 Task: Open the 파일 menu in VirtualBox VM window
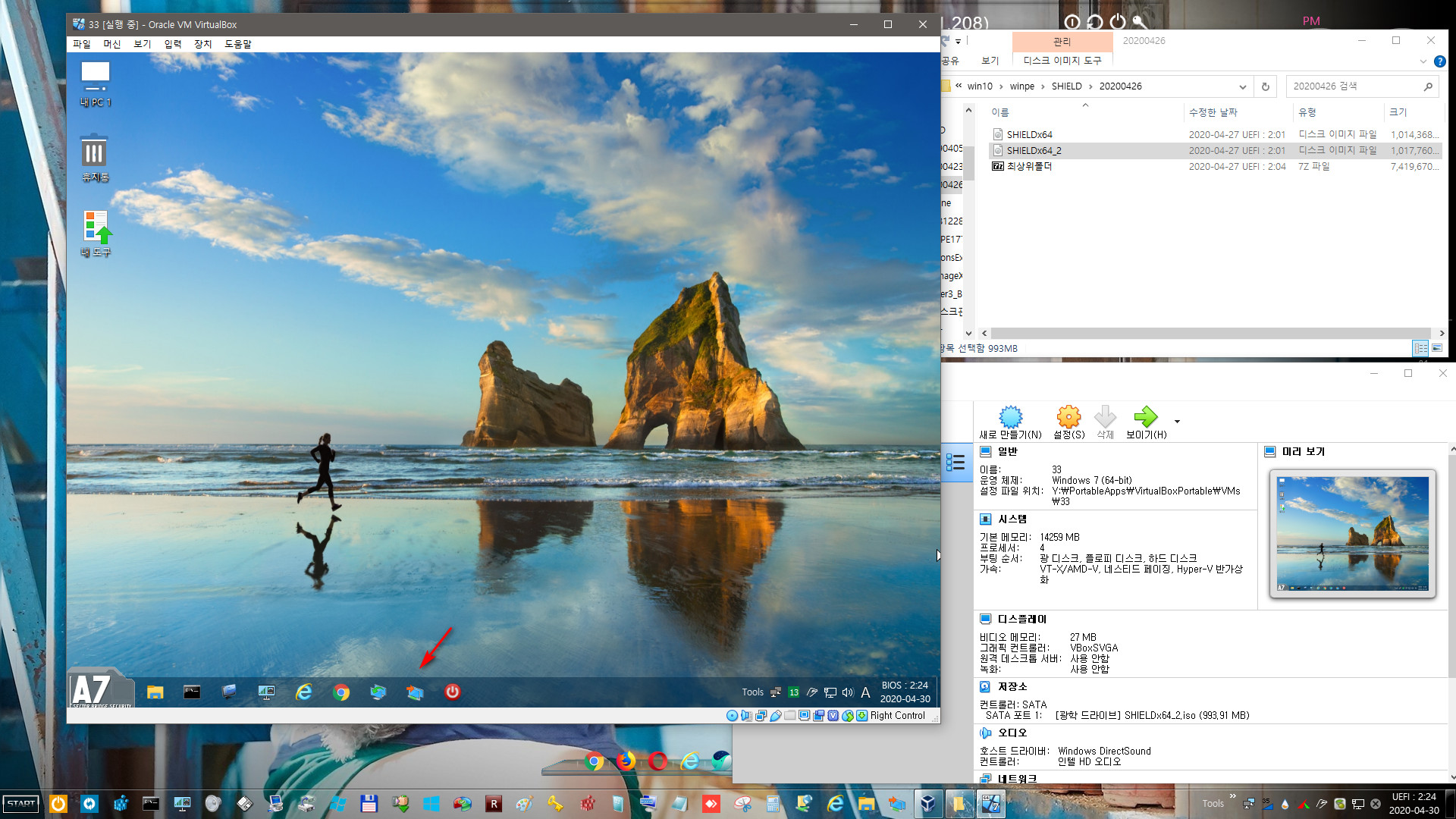click(81, 44)
